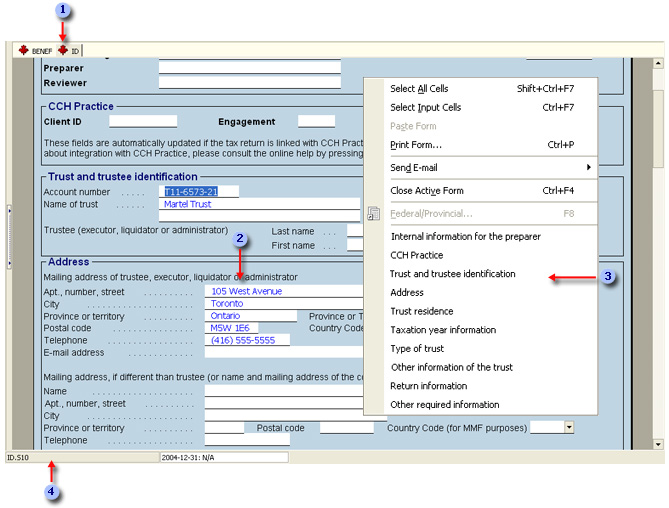Click the scroll up arrow of the form
The width and height of the screenshot is (669, 508).
pos(658,64)
